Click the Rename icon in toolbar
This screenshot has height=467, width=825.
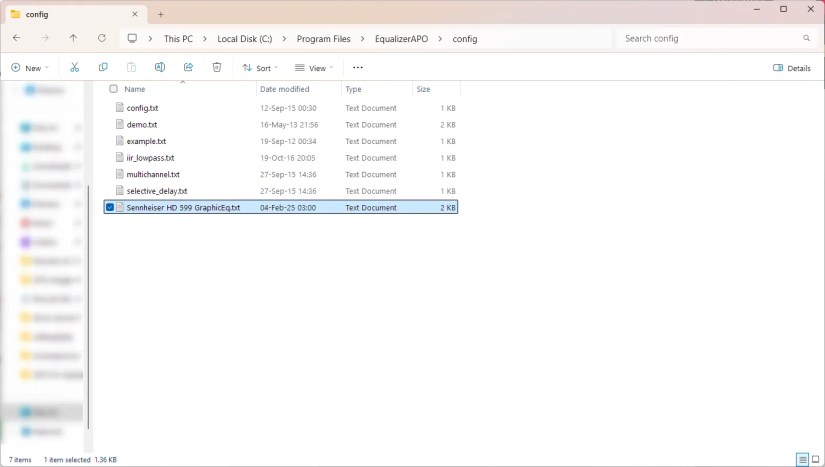pos(159,67)
